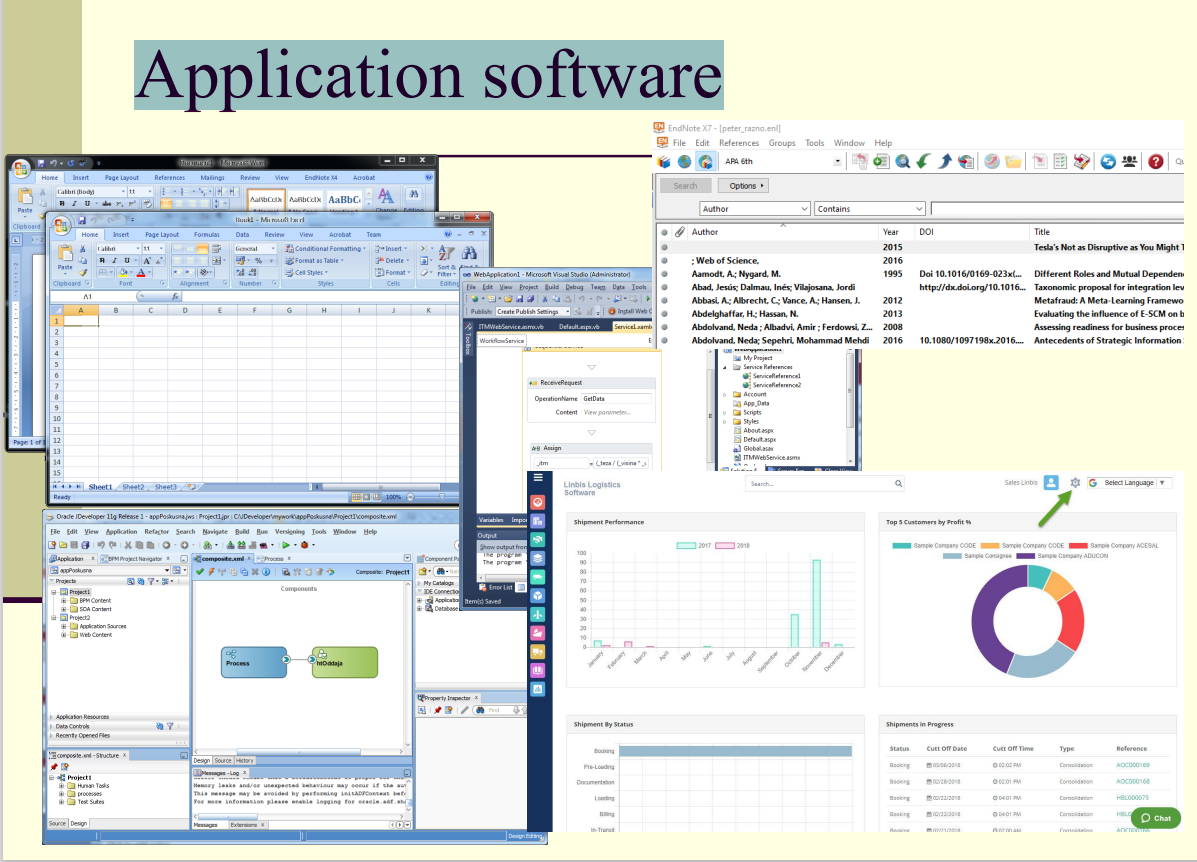This screenshot has width=1197, height=862.
Task: Click green Run arrow in JDeveloper toolbar
Action: coord(286,545)
